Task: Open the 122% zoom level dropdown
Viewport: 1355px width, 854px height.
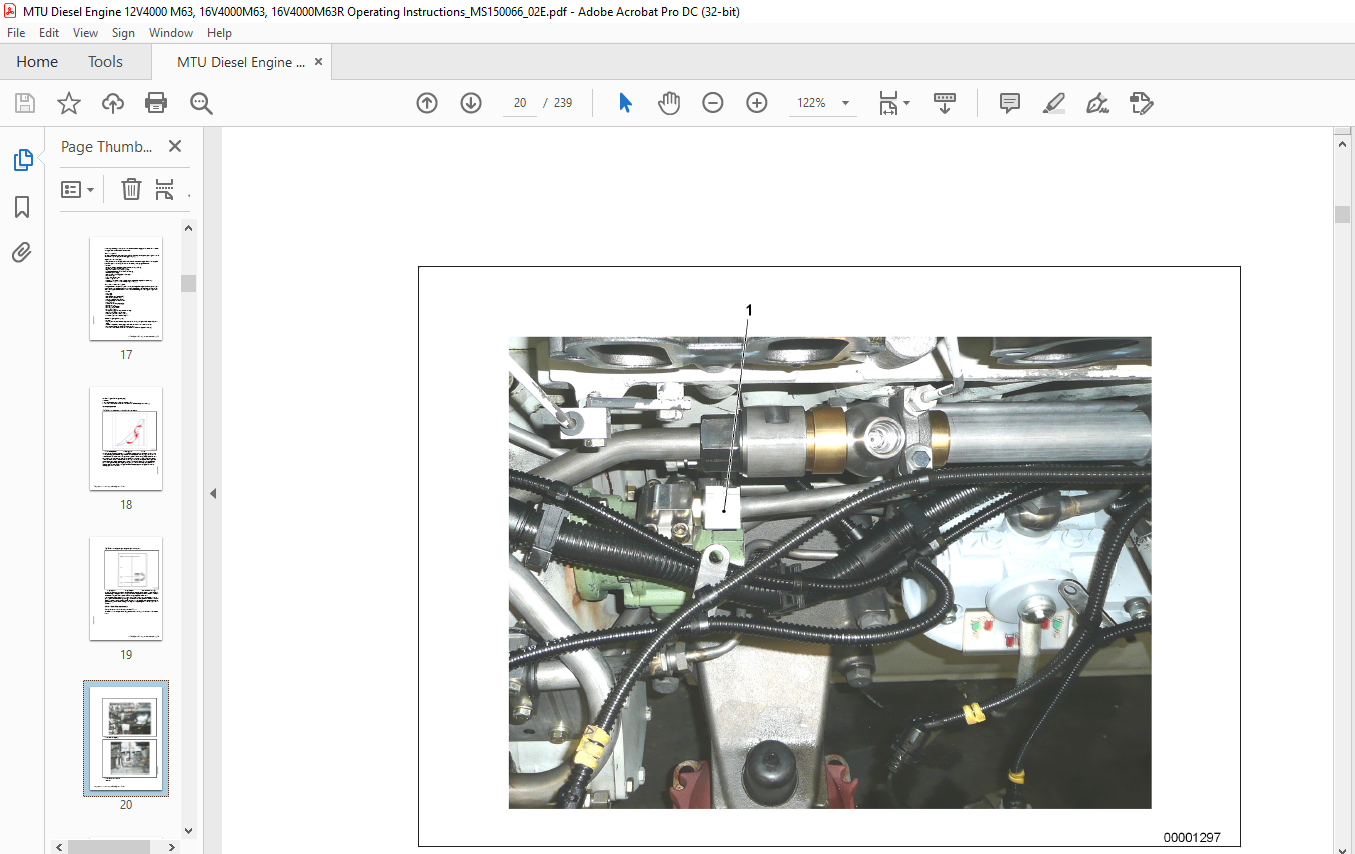Action: tap(846, 103)
